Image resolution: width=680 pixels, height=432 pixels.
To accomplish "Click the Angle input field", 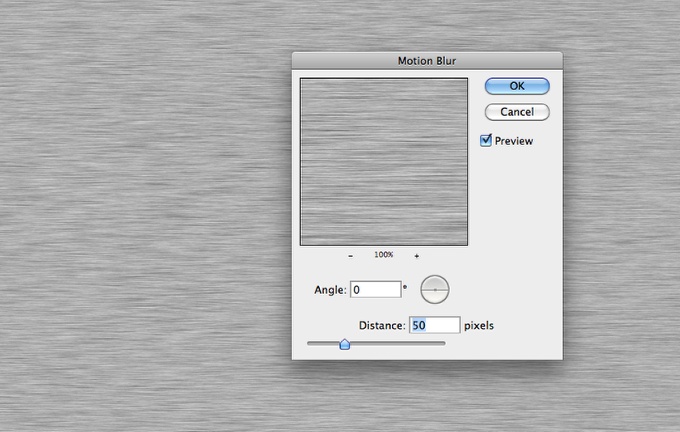I will pyautogui.click(x=376, y=289).
